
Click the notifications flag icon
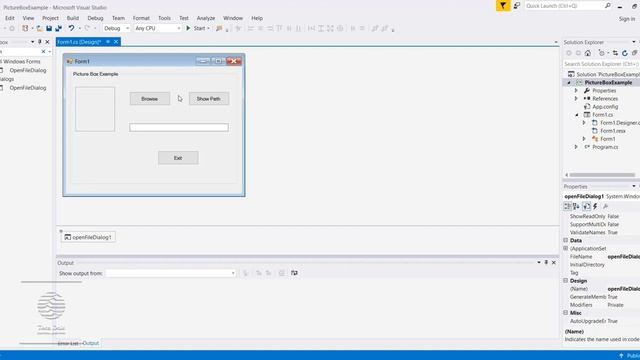click(503, 6)
